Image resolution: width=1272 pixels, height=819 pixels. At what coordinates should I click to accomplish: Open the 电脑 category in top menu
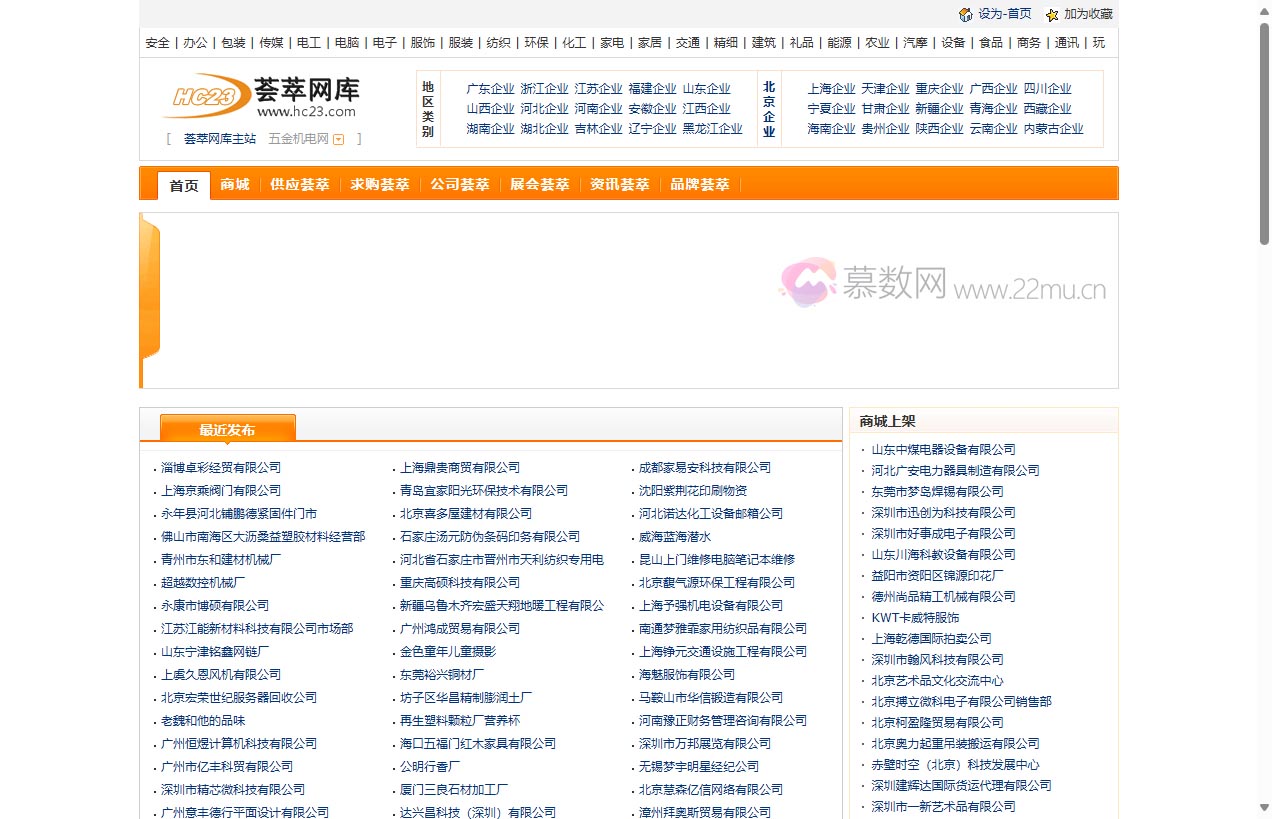pos(347,43)
